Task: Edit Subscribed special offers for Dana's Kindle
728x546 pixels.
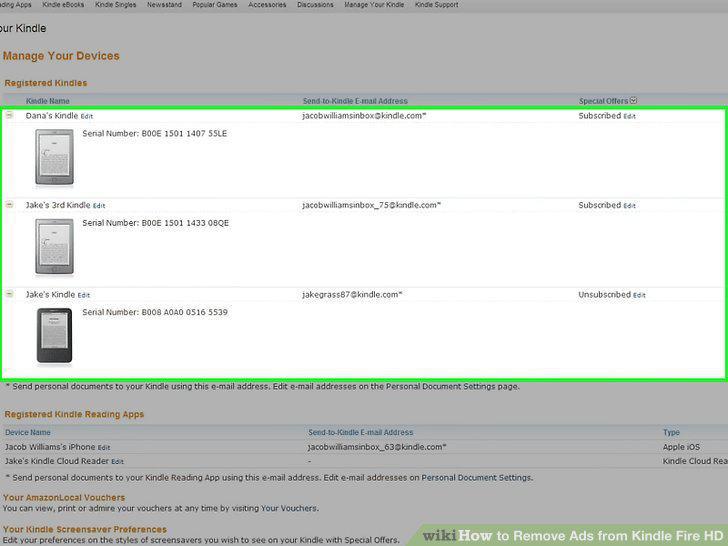Action: [630, 117]
